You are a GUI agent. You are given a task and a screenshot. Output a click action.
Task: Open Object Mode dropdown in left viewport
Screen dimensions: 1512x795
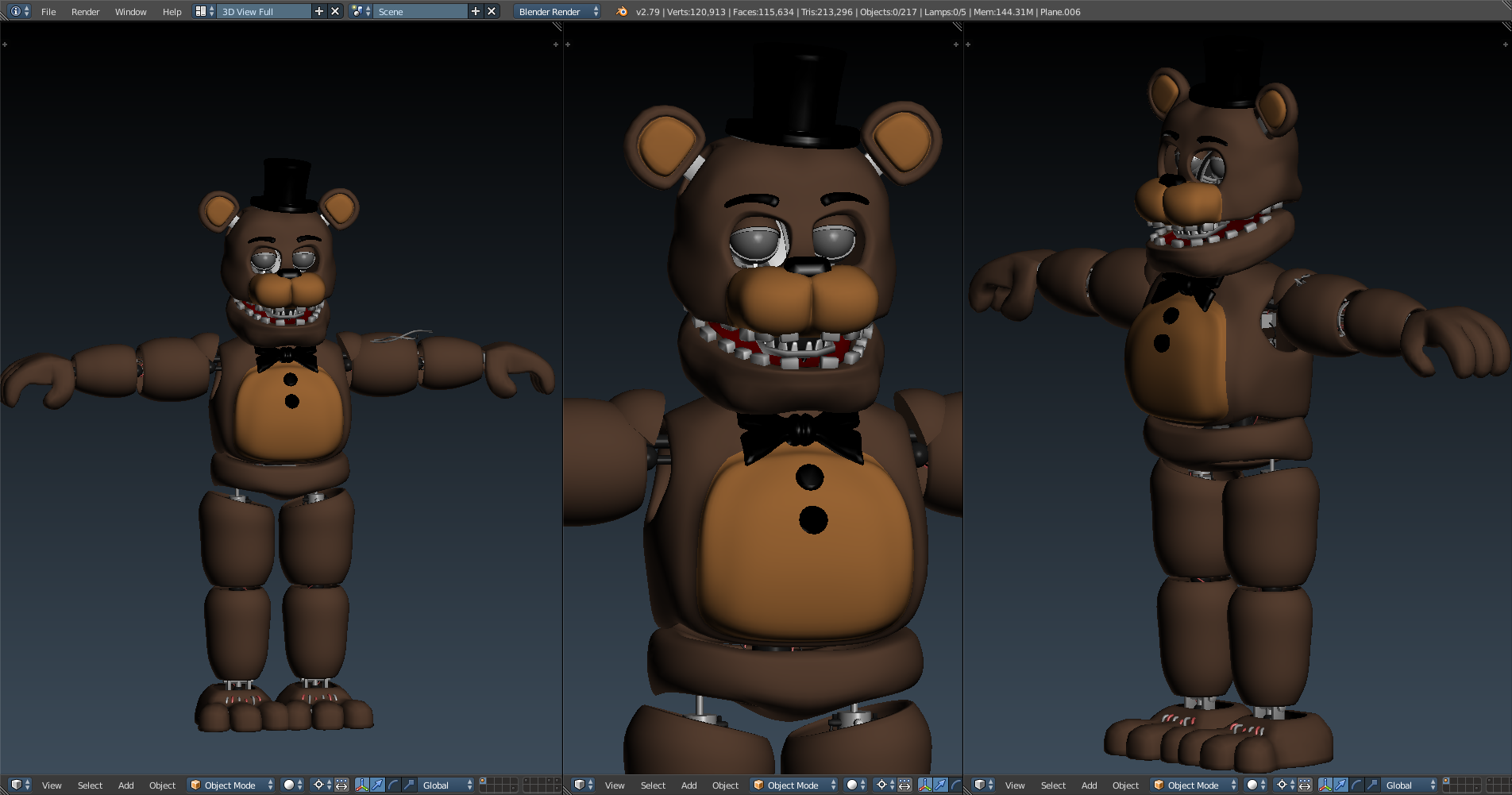231,785
